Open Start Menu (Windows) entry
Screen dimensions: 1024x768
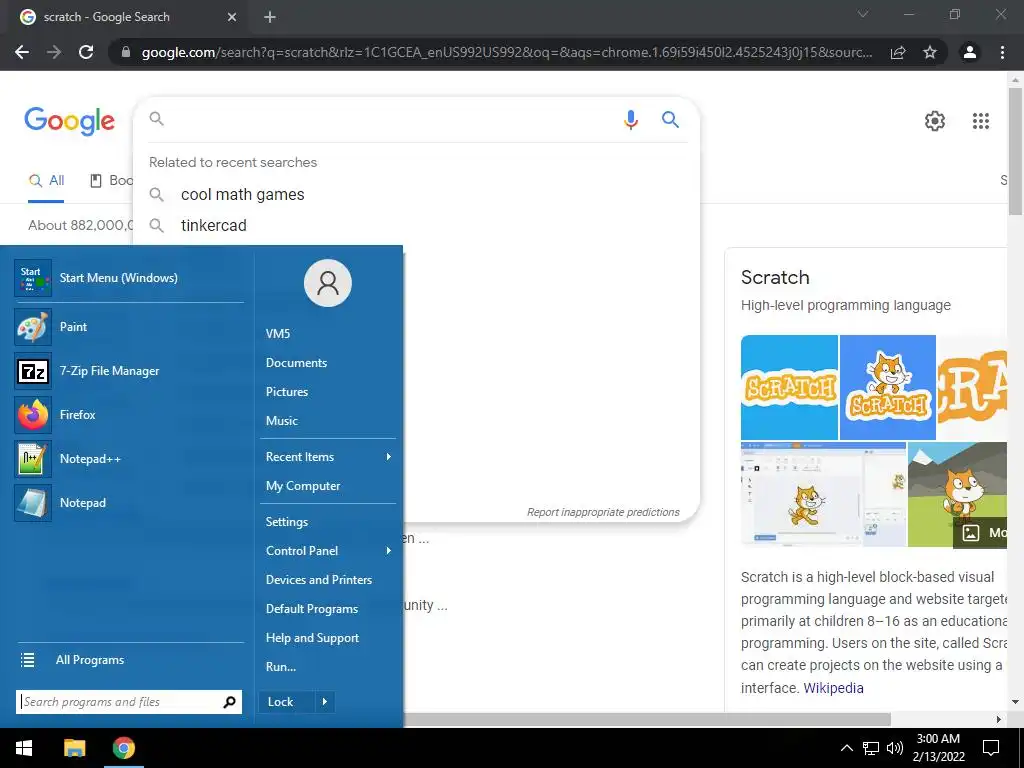[x=129, y=278]
